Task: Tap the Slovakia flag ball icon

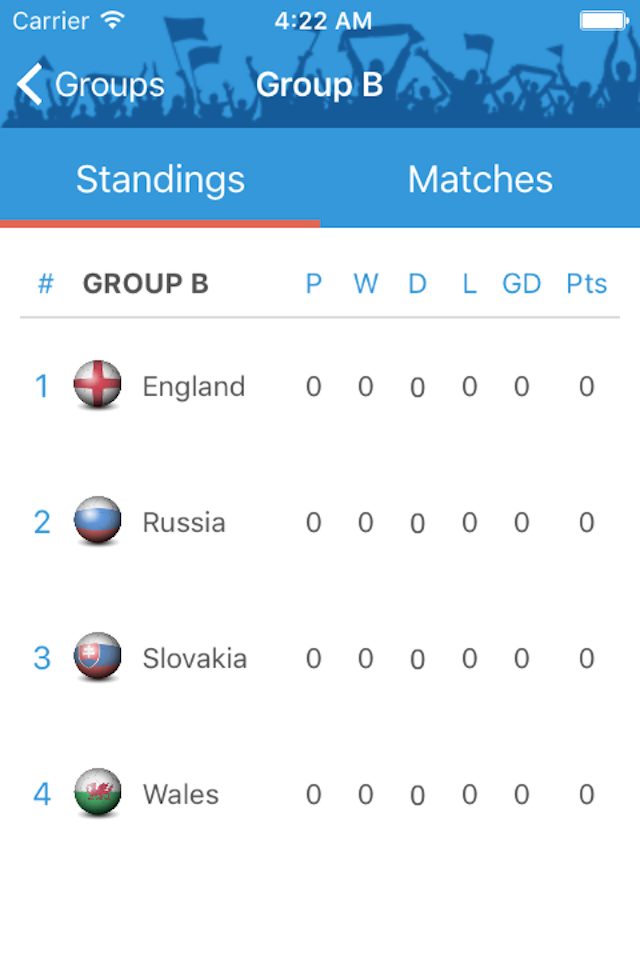Action: (x=97, y=656)
